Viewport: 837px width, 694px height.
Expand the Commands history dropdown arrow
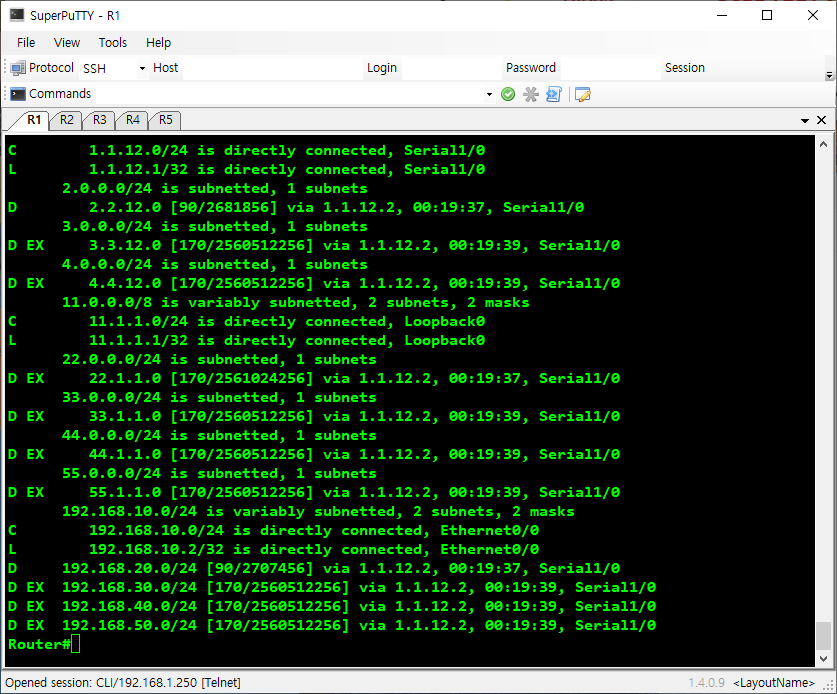click(489, 94)
